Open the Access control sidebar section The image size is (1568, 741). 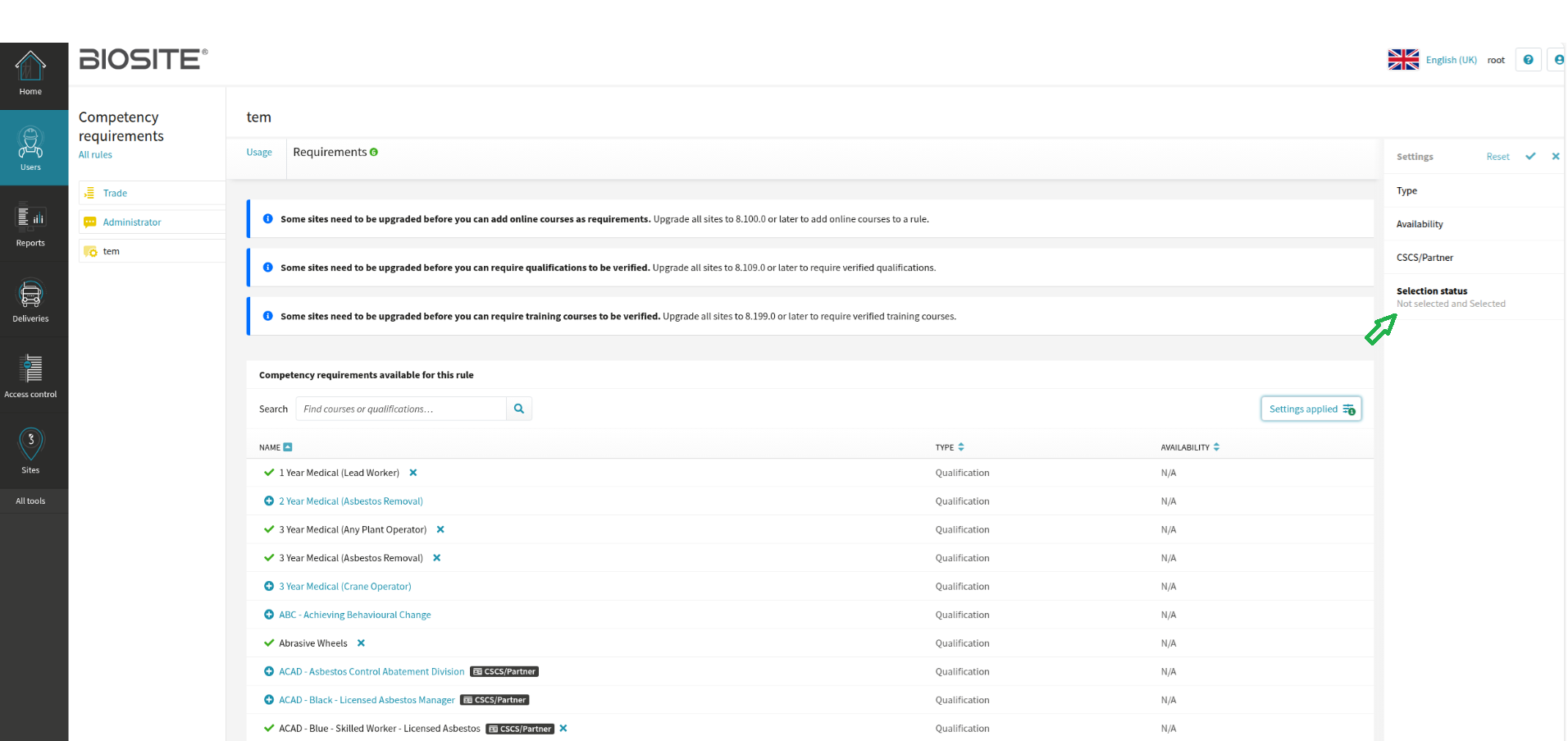(30, 376)
